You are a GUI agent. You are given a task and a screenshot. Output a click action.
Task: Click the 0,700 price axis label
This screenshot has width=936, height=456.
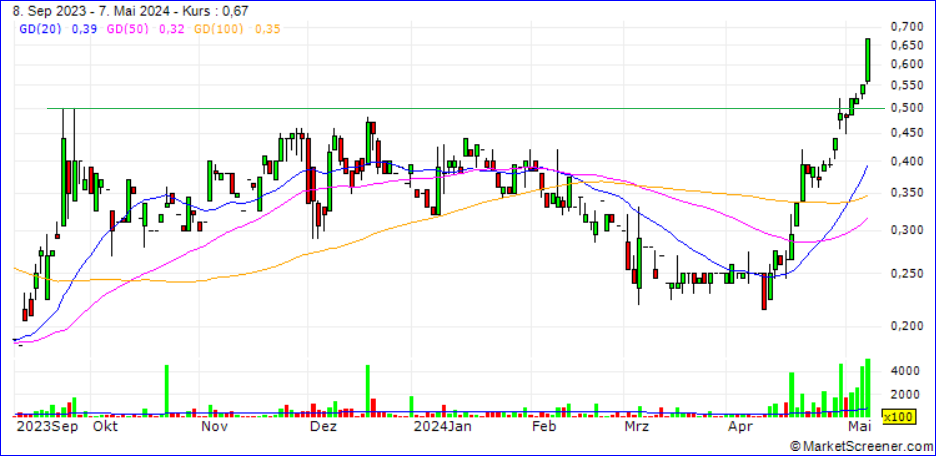(x=907, y=25)
